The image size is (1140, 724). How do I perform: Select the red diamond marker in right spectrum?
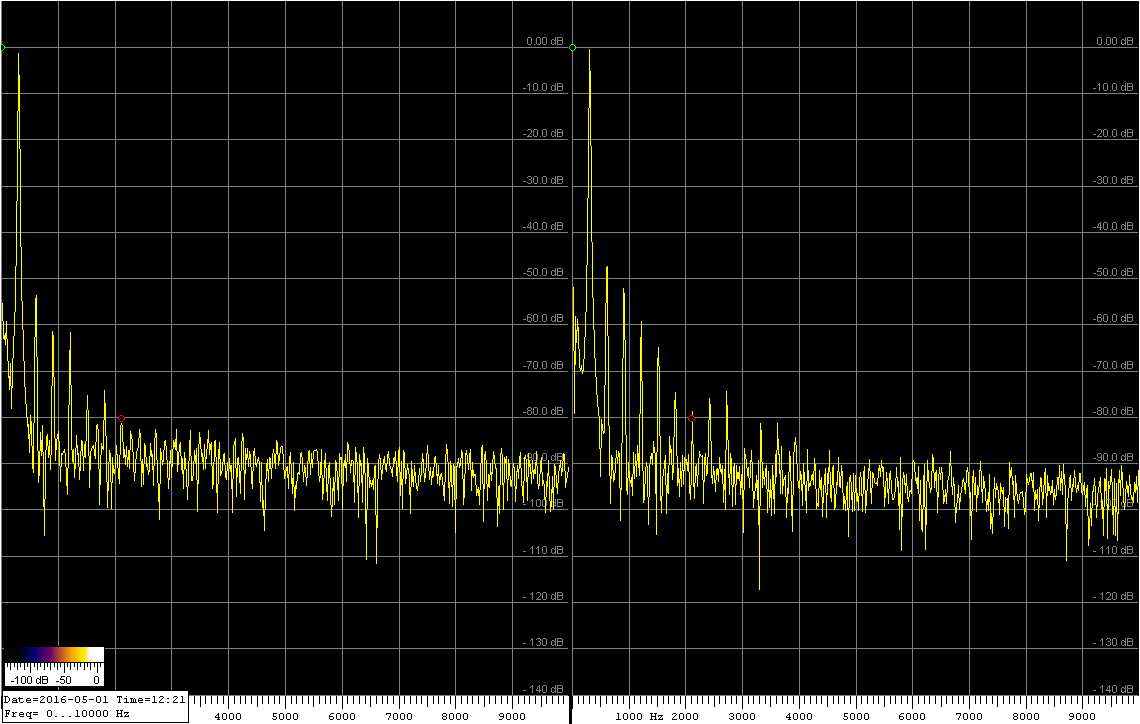tap(691, 417)
